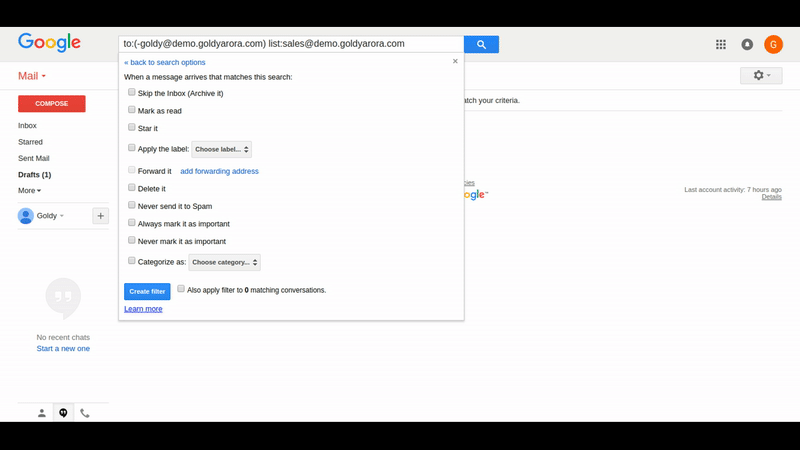Click the Google logo
The width and height of the screenshot is (800, 450).
(x=49, y=43)
